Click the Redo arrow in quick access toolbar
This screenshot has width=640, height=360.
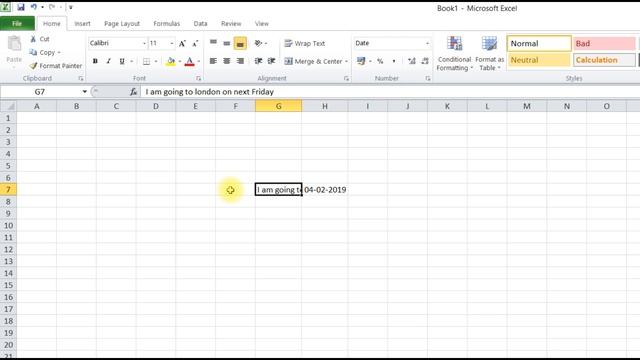52,7
